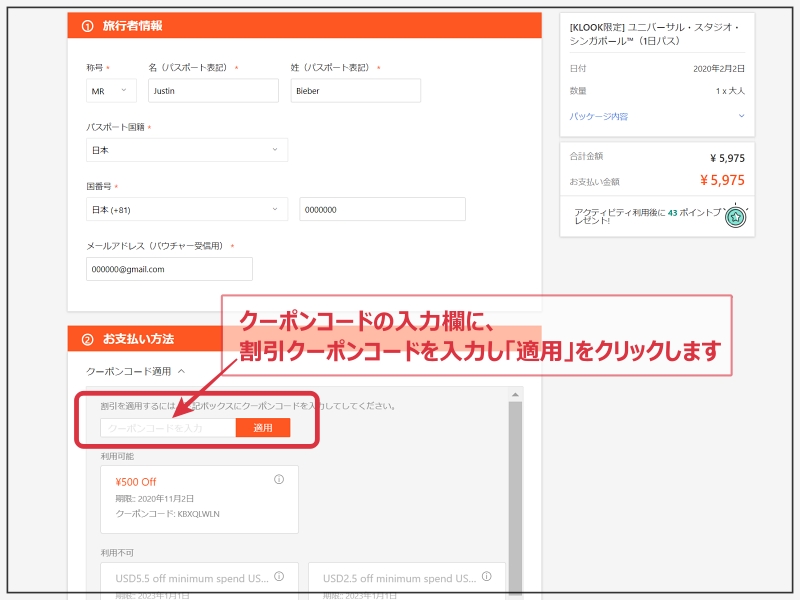Click the coupon code input field
Viewport: 800px width, 600px height.
pyautogui.click(x=168, y=428)
